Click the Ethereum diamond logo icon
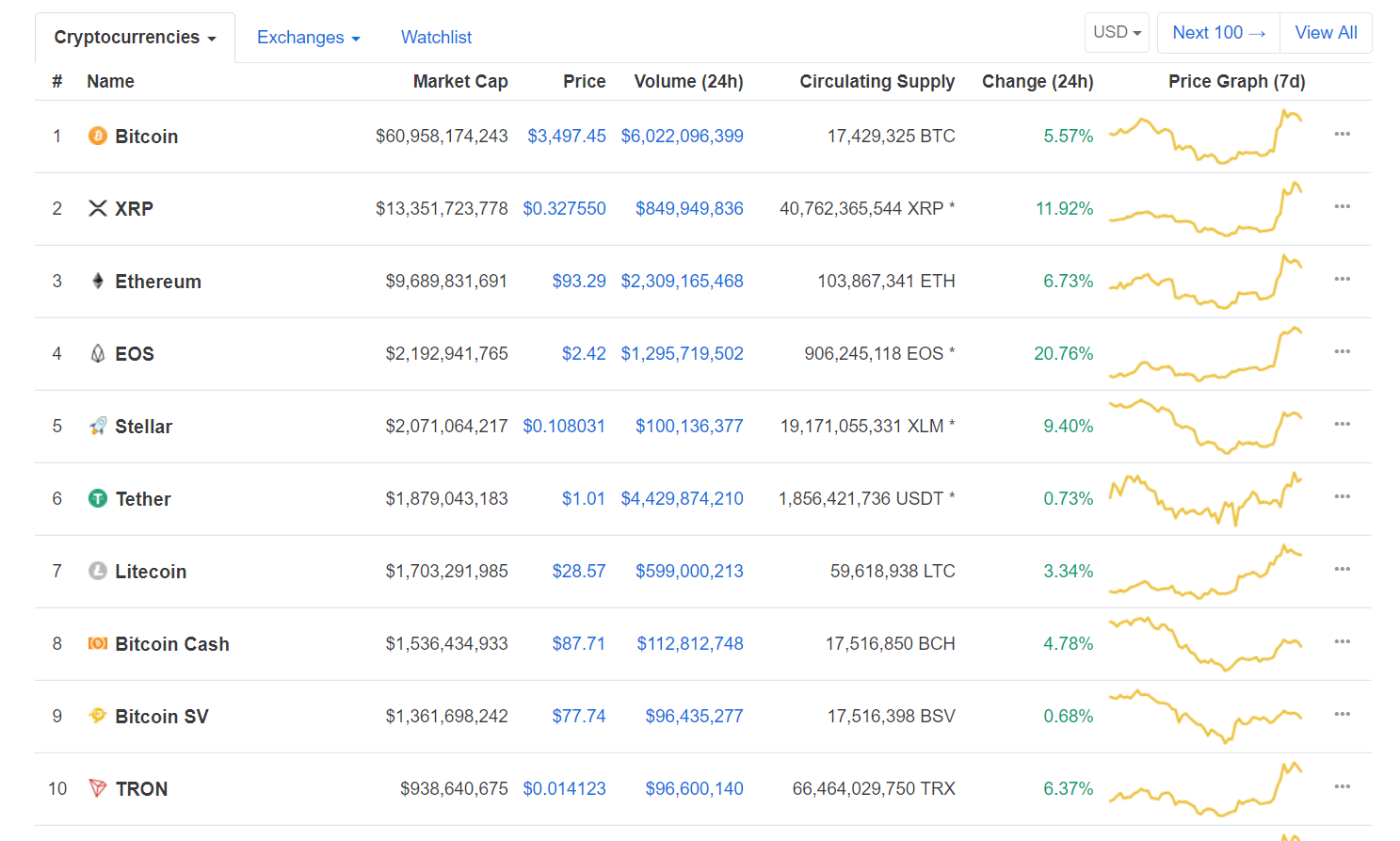1400x841 pixels. pos(98,281)
